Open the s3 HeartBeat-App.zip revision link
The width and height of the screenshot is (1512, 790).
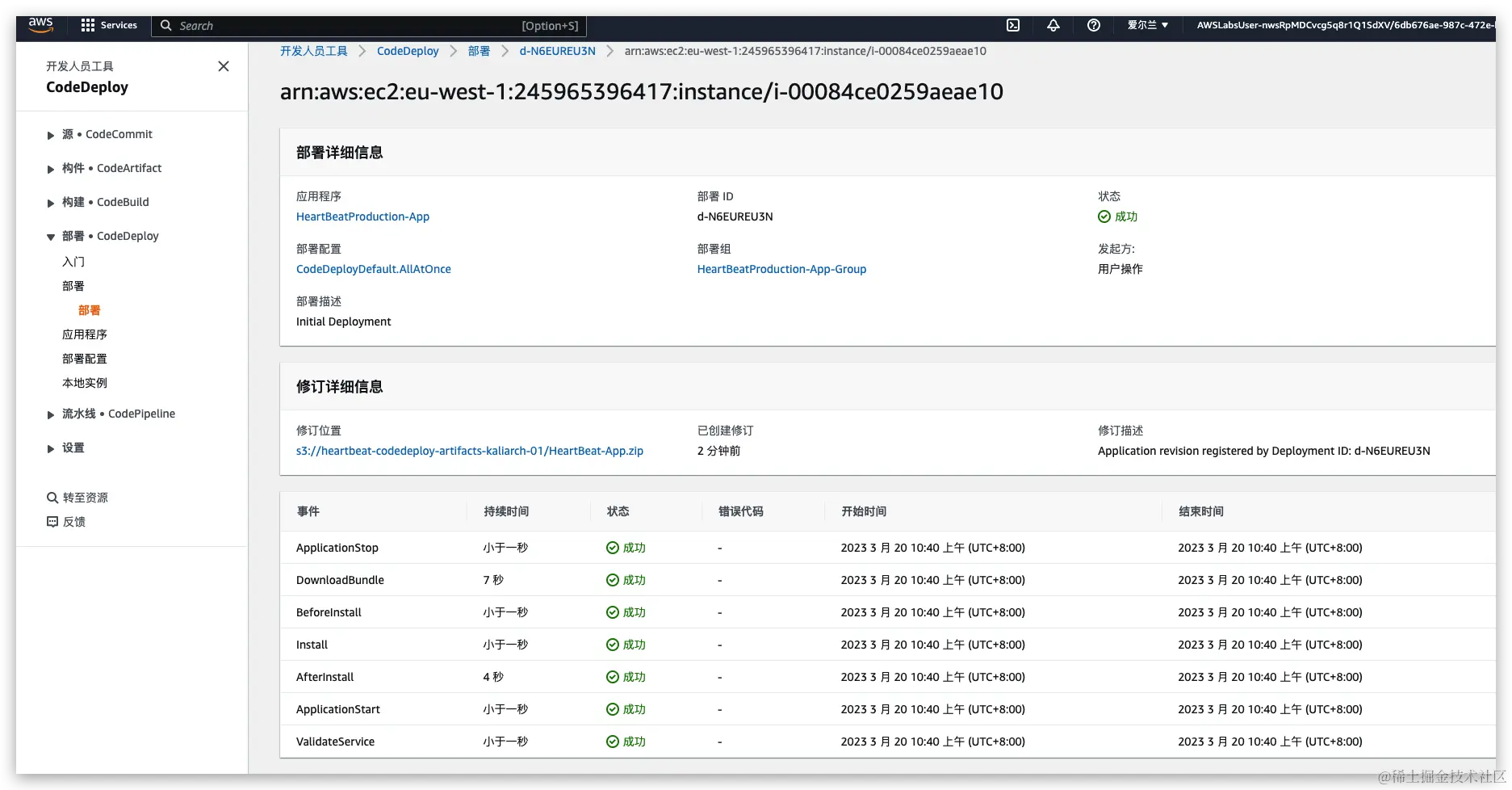click(x=470, y=451)
